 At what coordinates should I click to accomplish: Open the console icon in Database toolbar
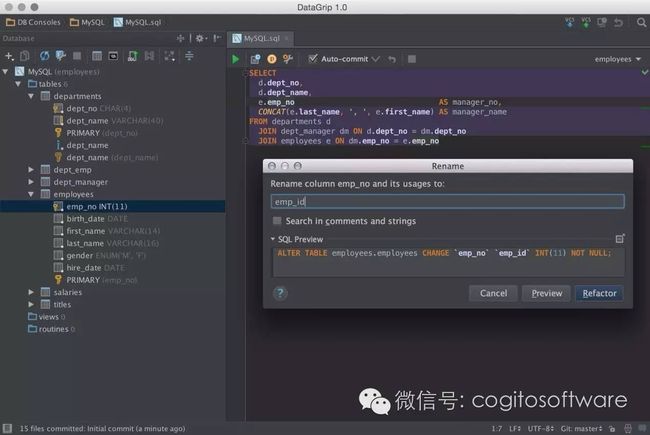pyautogui.click(x=113, y=56)
